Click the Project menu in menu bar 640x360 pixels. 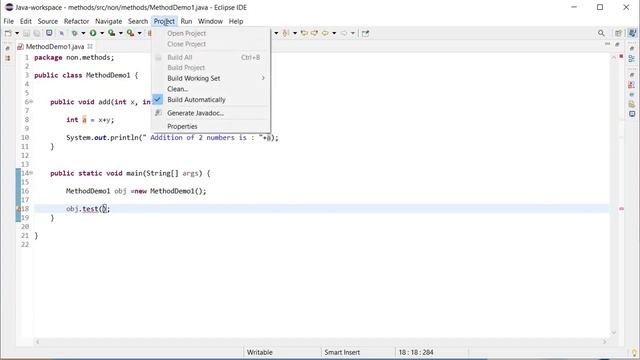[x=164, y=21]
